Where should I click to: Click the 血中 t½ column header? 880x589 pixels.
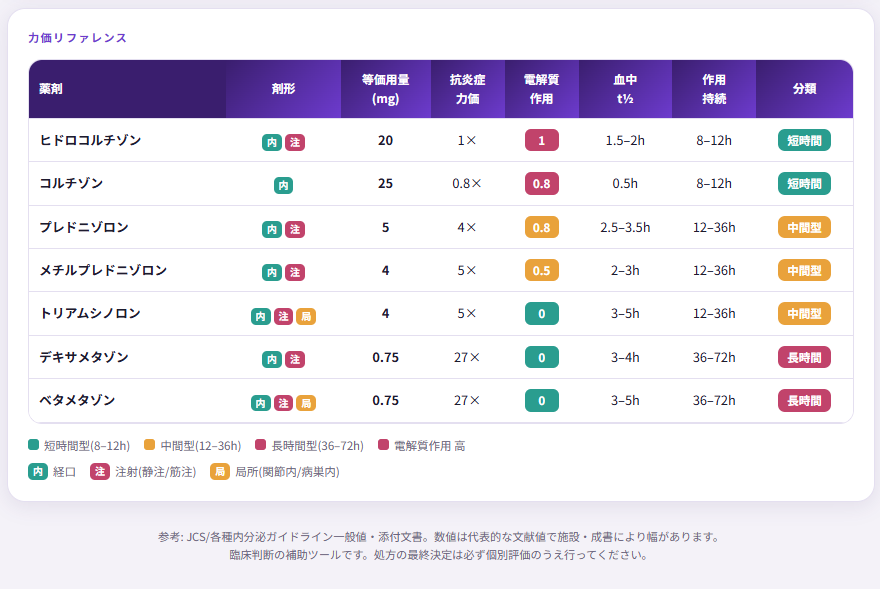625,89
